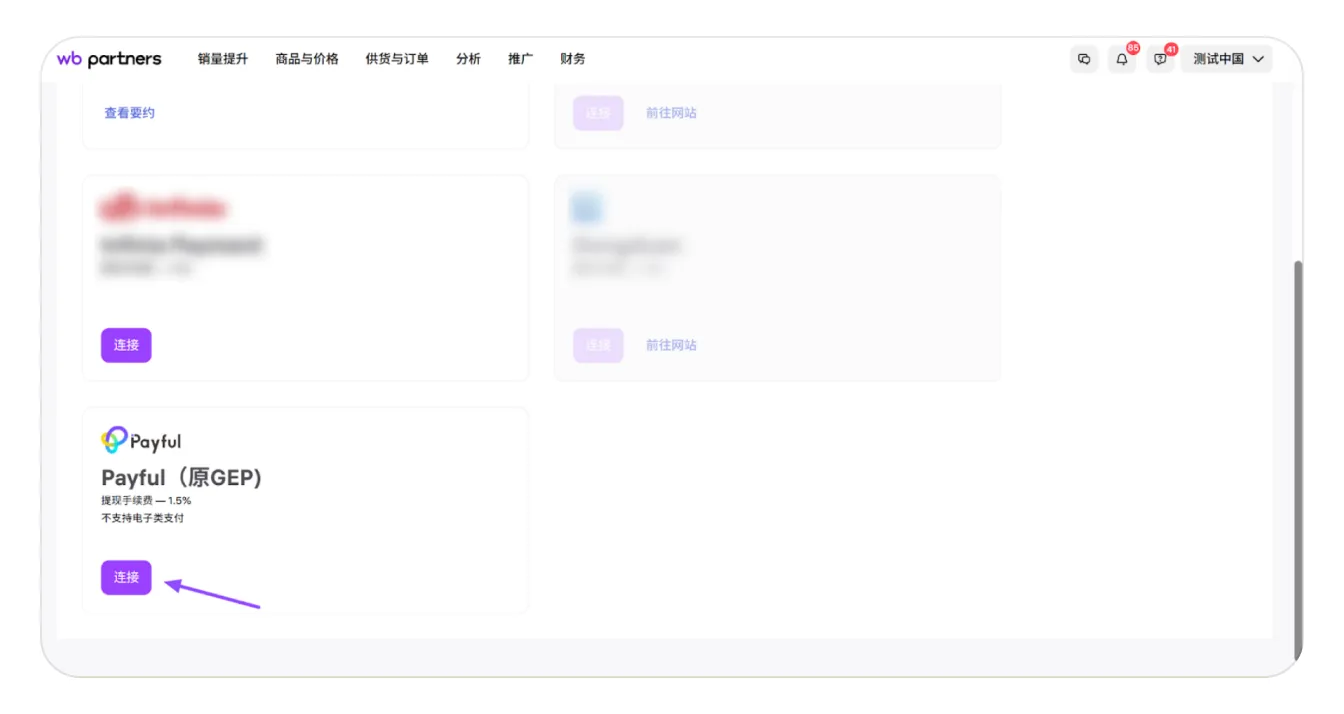Screen dimensions: 1344x714
Task: Click 前往网站 link in the topmost right card
Action: click(x=671, y=113)
